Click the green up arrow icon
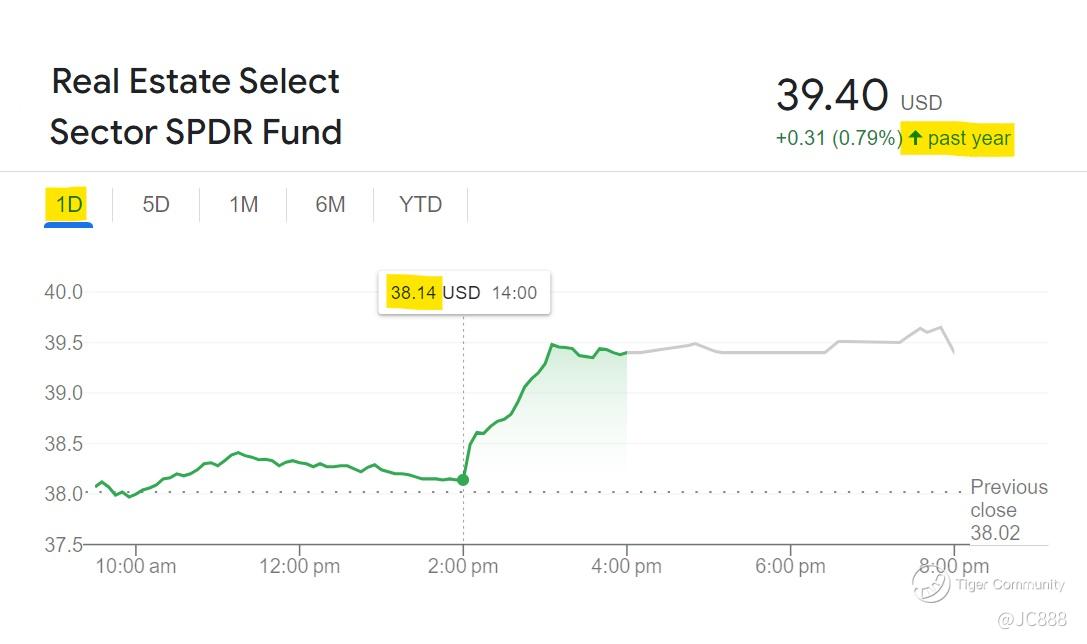The width and height of the screenshot is (1087, 644). tap(914, 138)
